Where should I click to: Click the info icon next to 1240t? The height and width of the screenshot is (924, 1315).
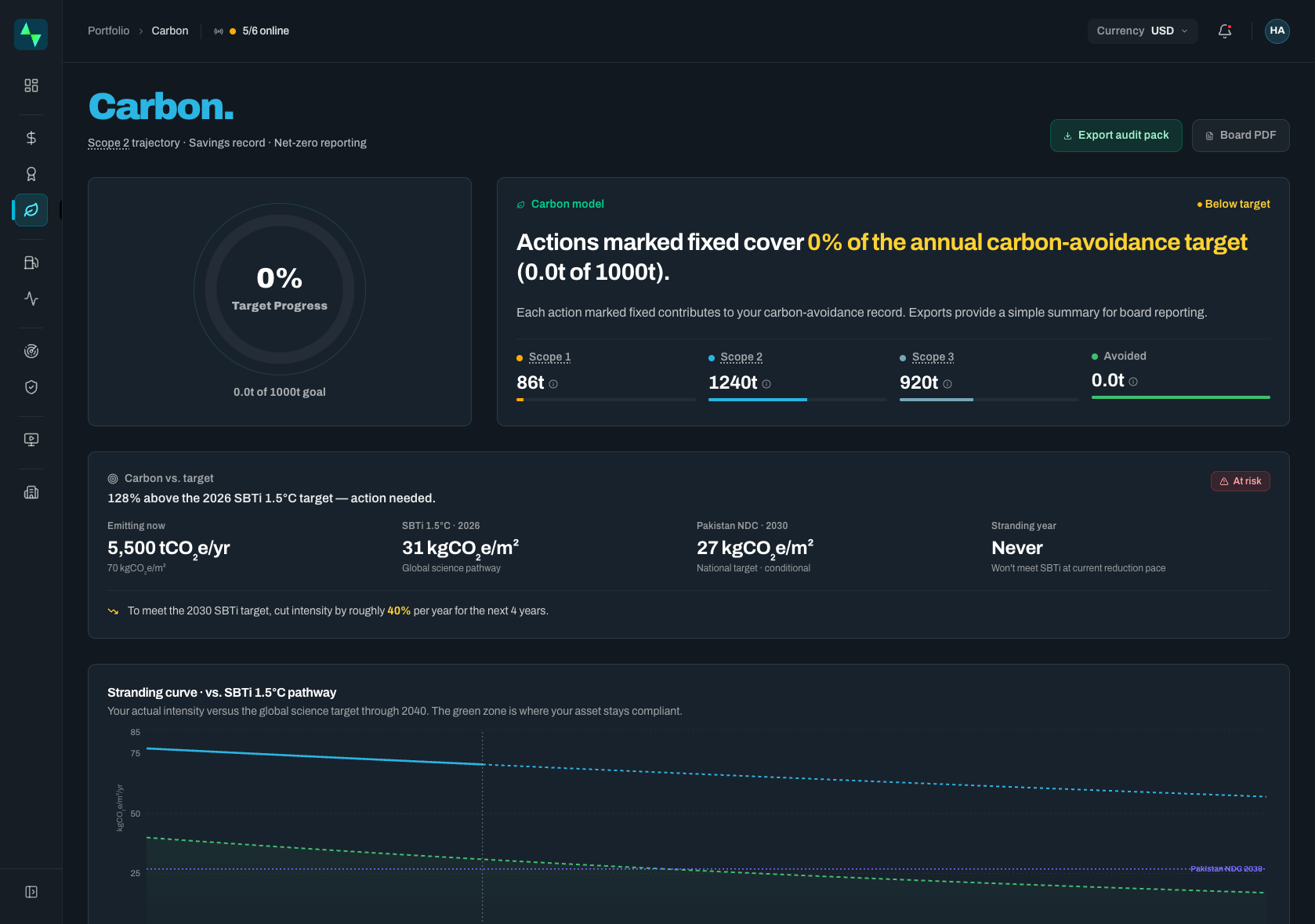click(766, 384)
